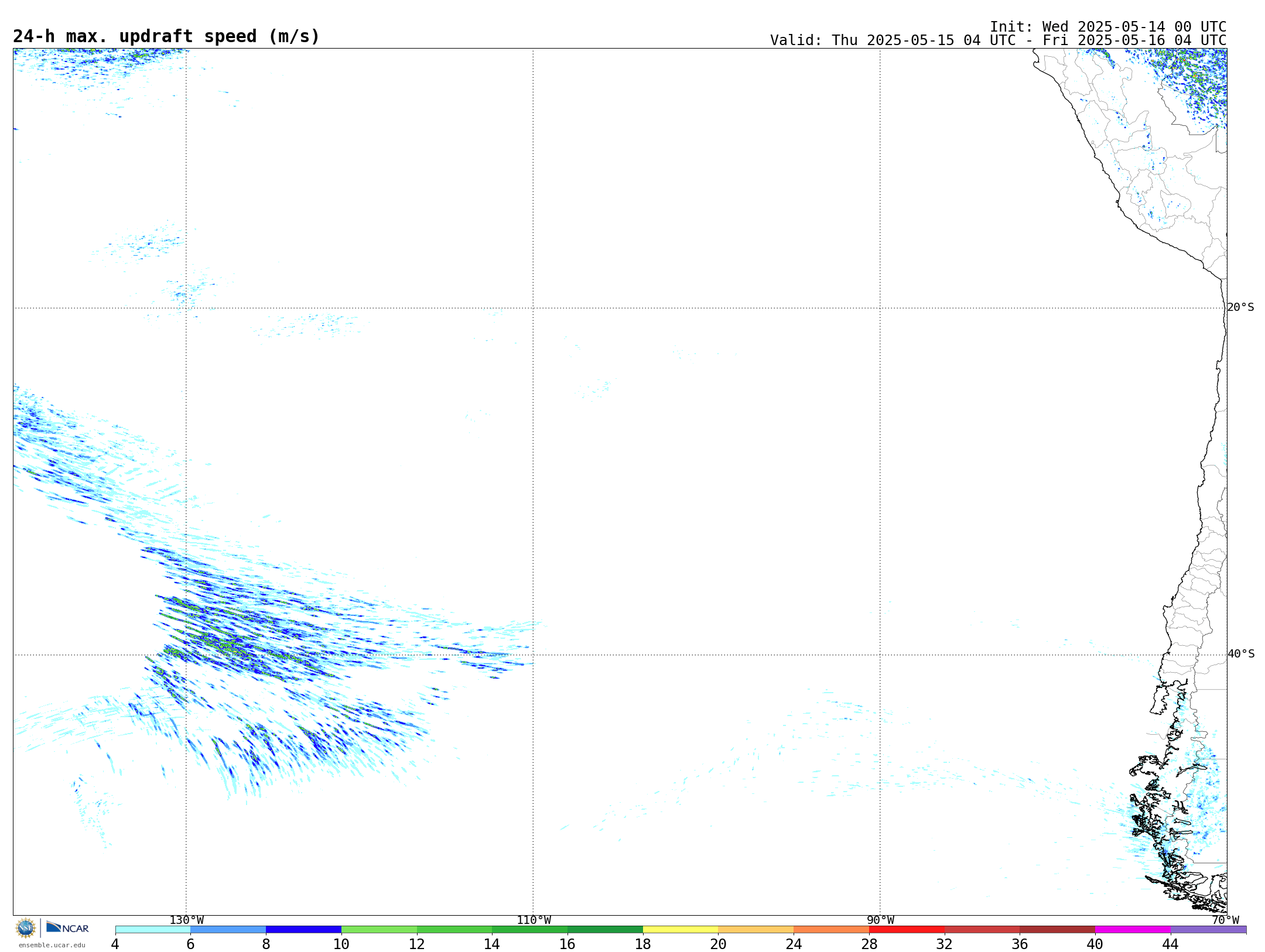Click the Valid time range text
The width and height of the screenshot is (1265, 952).
point(998,40)
